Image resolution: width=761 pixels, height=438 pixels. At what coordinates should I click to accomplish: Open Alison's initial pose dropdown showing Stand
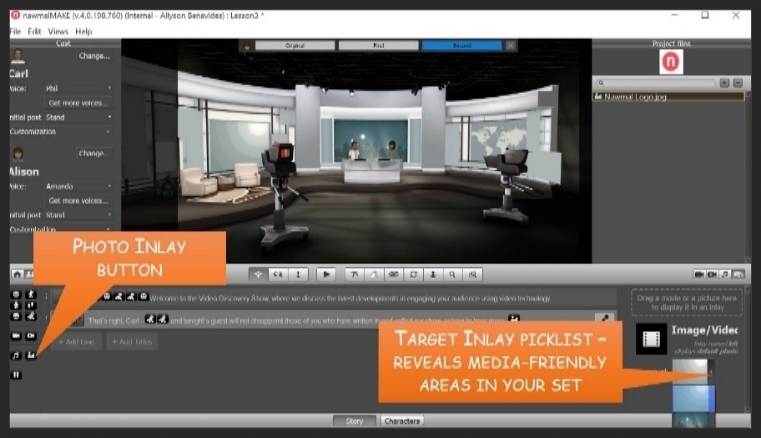click(x=79, y=215)
